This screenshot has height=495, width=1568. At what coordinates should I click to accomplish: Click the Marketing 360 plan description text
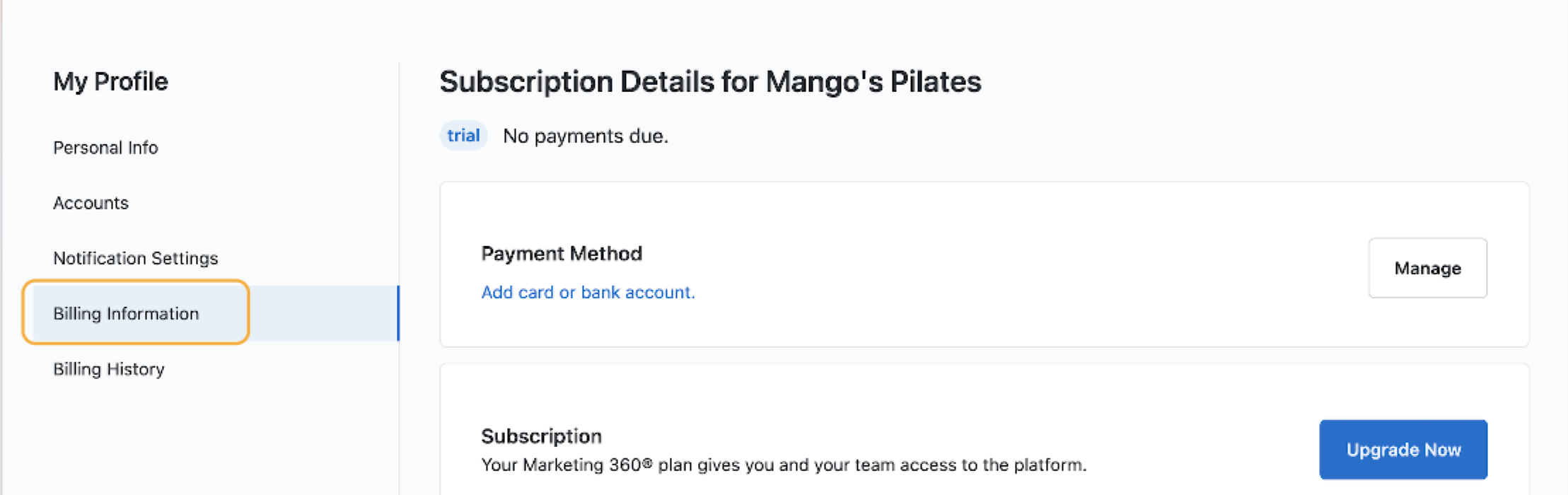783,465
